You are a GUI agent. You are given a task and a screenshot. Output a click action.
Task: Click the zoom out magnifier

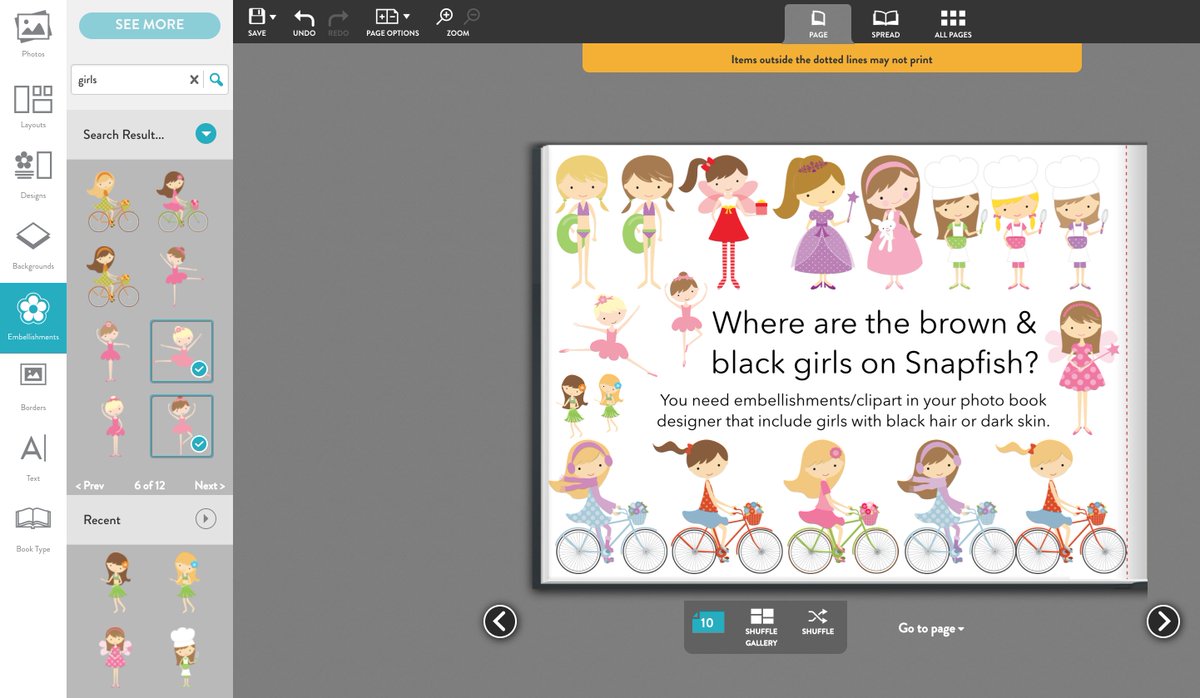click(x=472, y=16)
